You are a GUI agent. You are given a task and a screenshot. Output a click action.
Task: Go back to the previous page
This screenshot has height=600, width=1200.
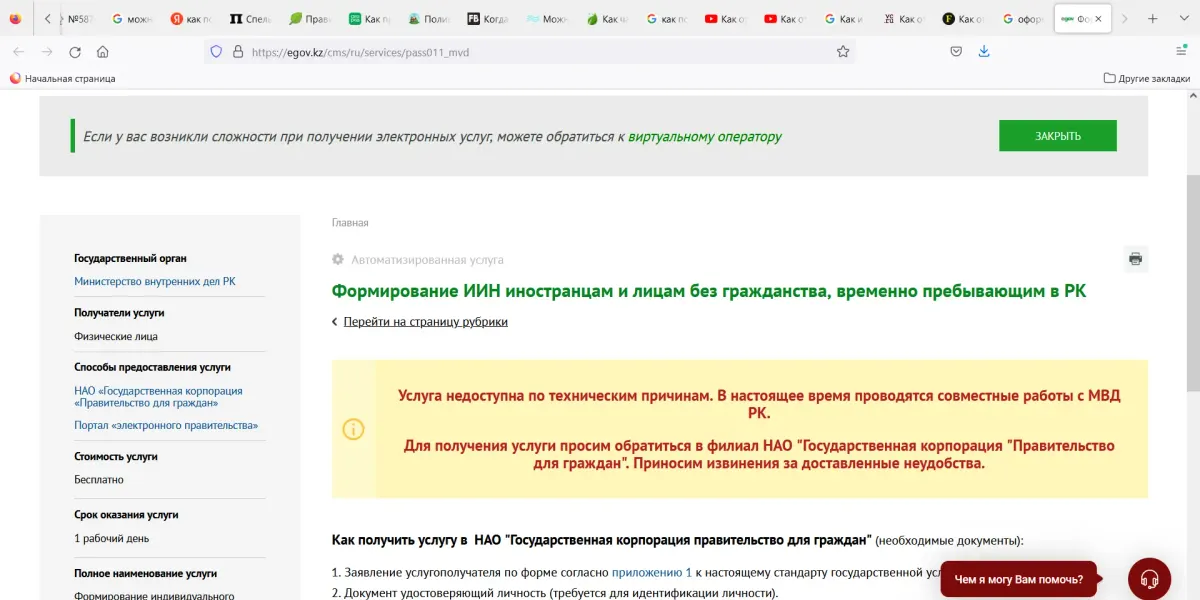(x=18, y=52)
